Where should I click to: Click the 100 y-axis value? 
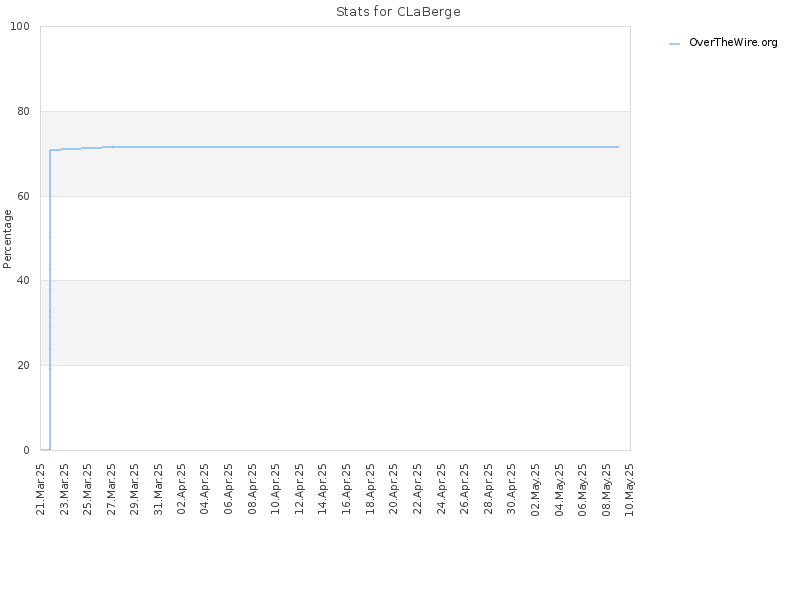point(20,27)
